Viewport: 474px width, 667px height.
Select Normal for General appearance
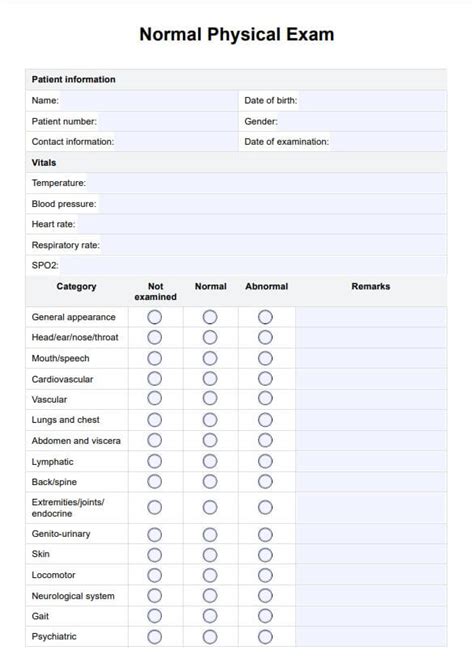pos(210,317)
